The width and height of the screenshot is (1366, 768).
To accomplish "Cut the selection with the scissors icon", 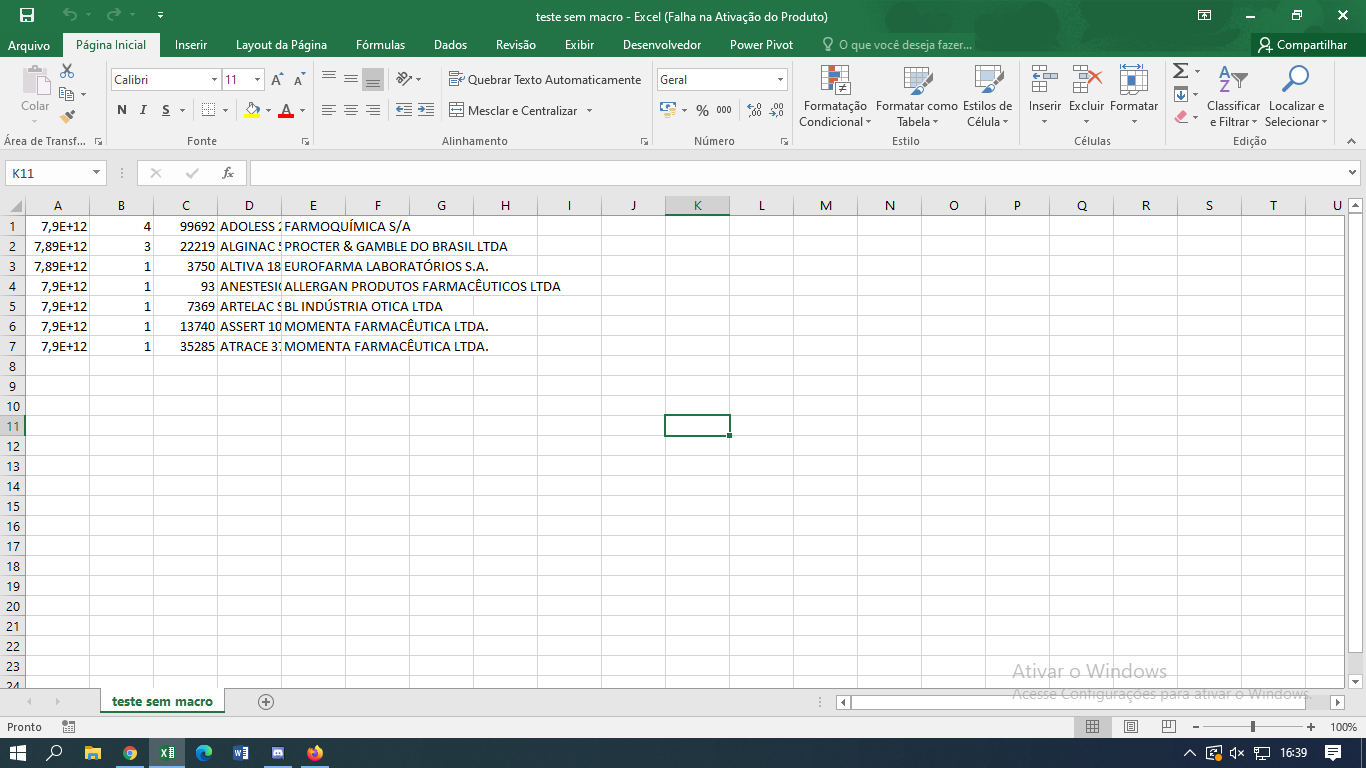I will [x=67, y=71].
